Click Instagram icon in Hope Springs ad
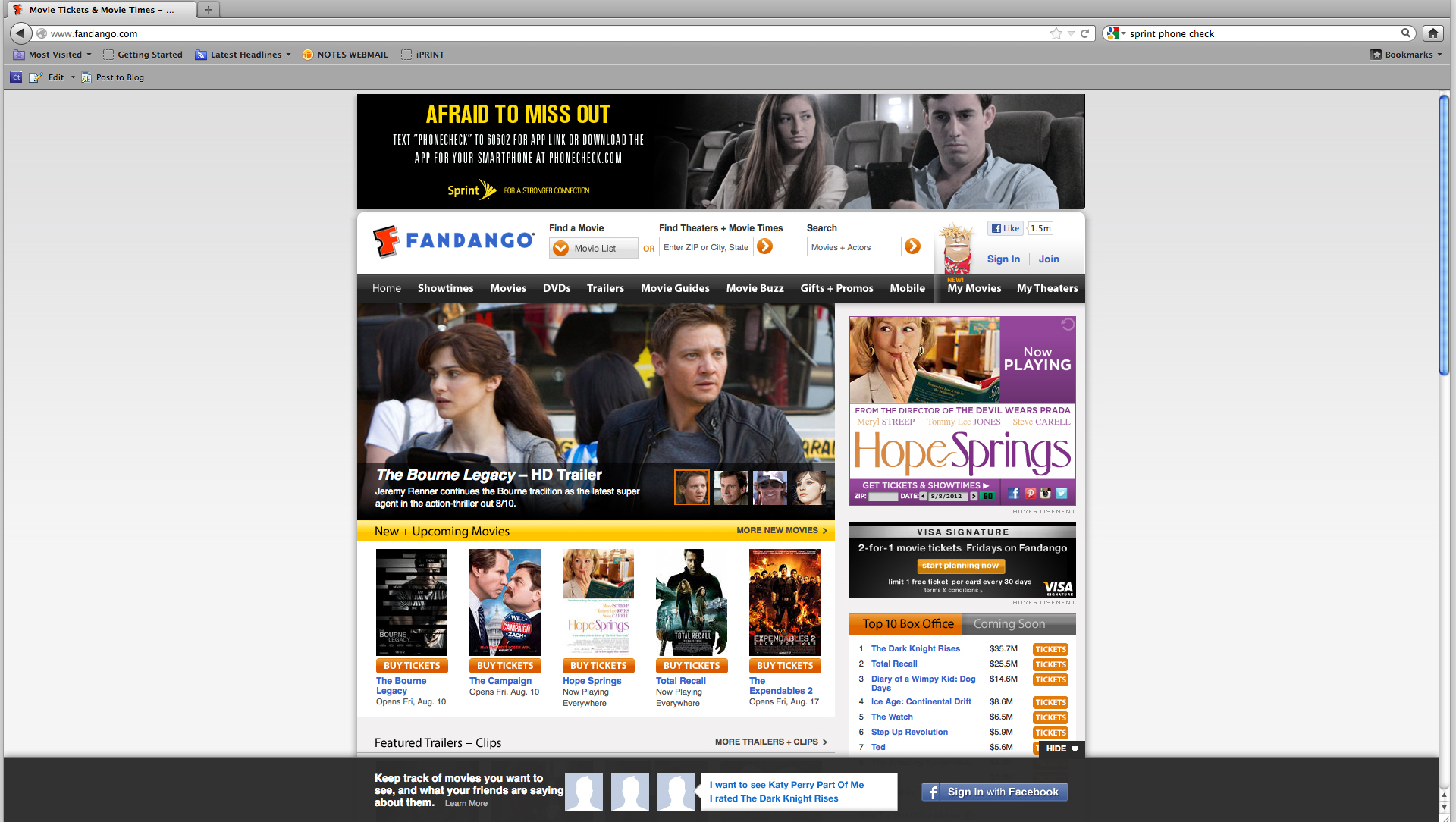Viewport: 1456px width, 822px height. pyautogui.click(x=1046, y=494)
